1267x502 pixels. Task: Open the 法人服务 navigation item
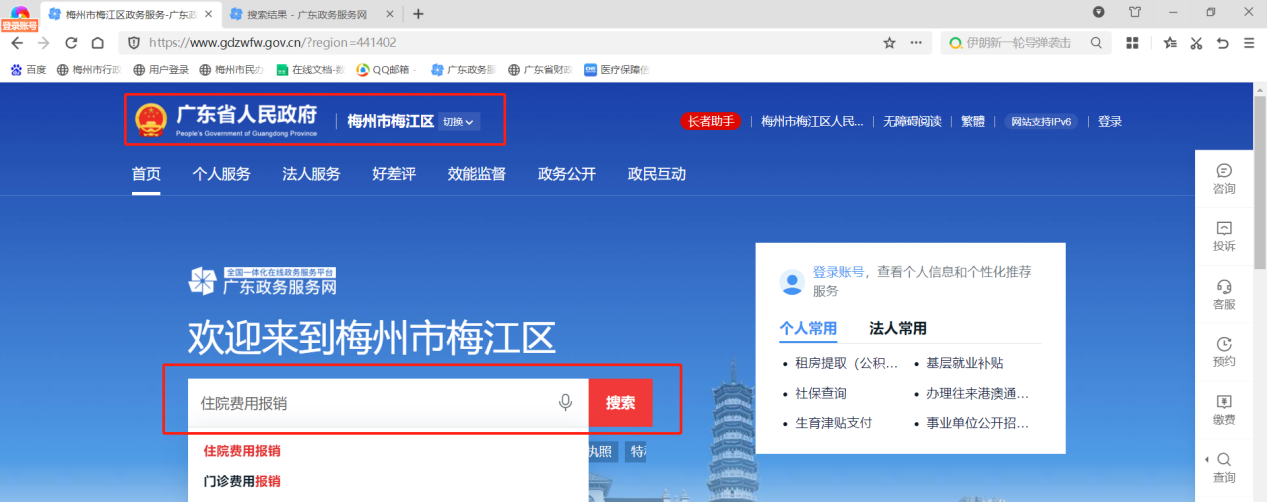(311, 174)
